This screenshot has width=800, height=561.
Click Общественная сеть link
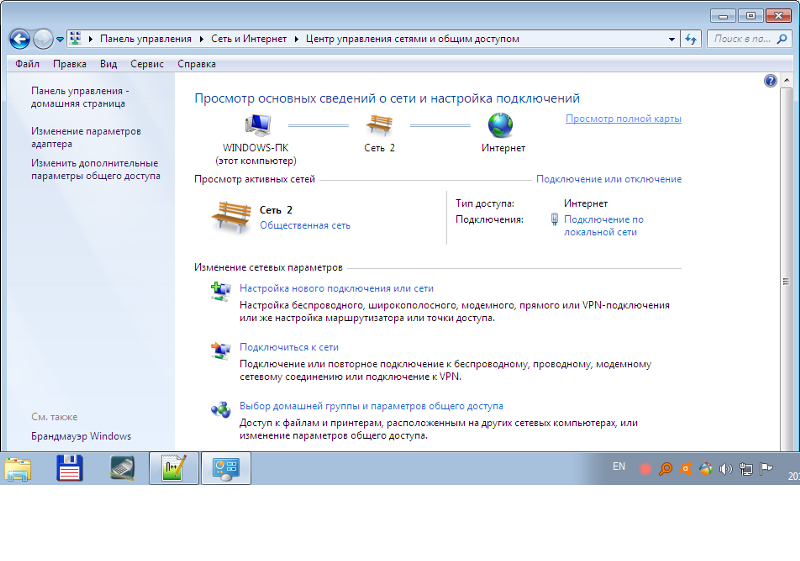pyautogui.click(x=305, y=225)
